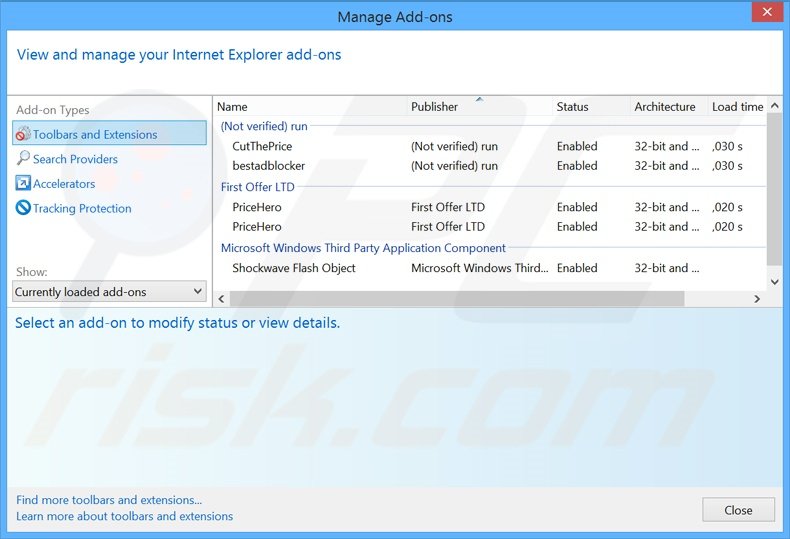Image resolution: width=790 pixels, height=539 pixels.
Task: Click the up arrow of the vertical scrollbar
Action: coord(775,105)
